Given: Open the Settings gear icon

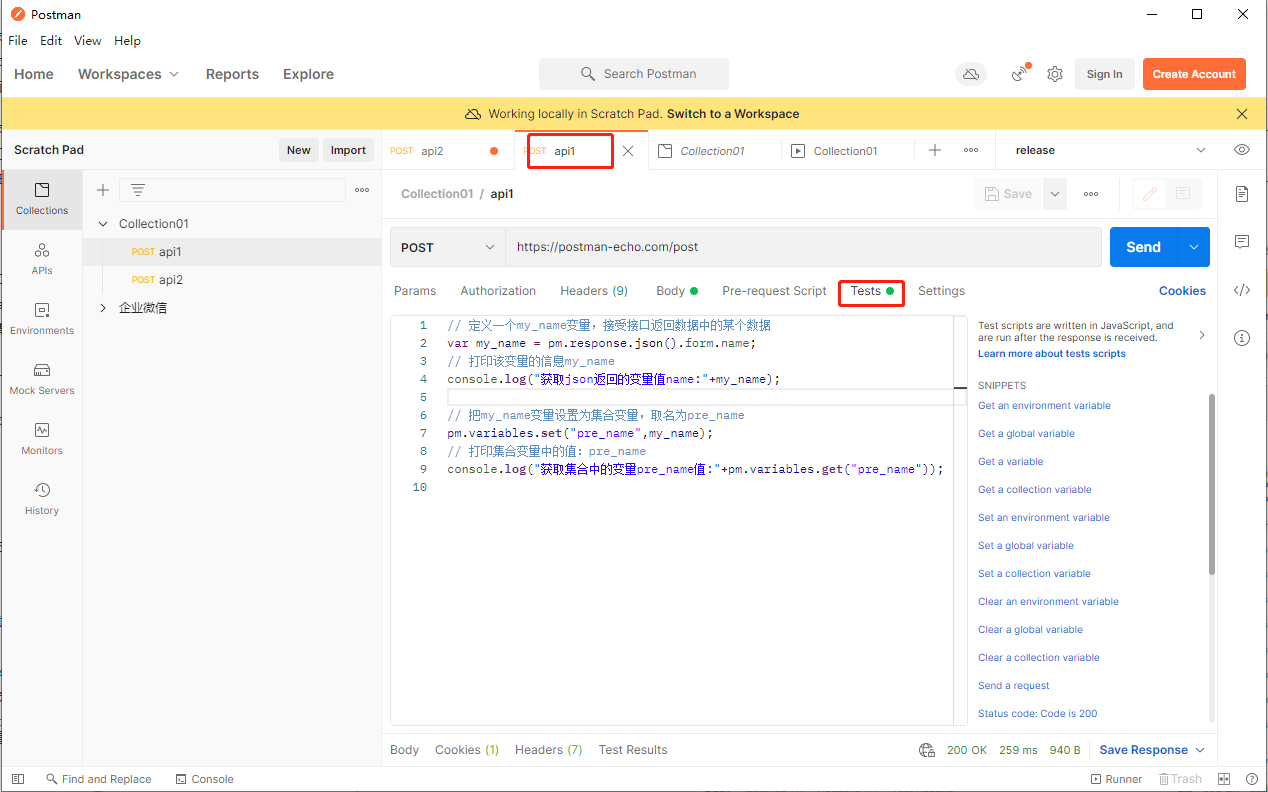Looking at the screenshot, I should tap(1055, 74).
